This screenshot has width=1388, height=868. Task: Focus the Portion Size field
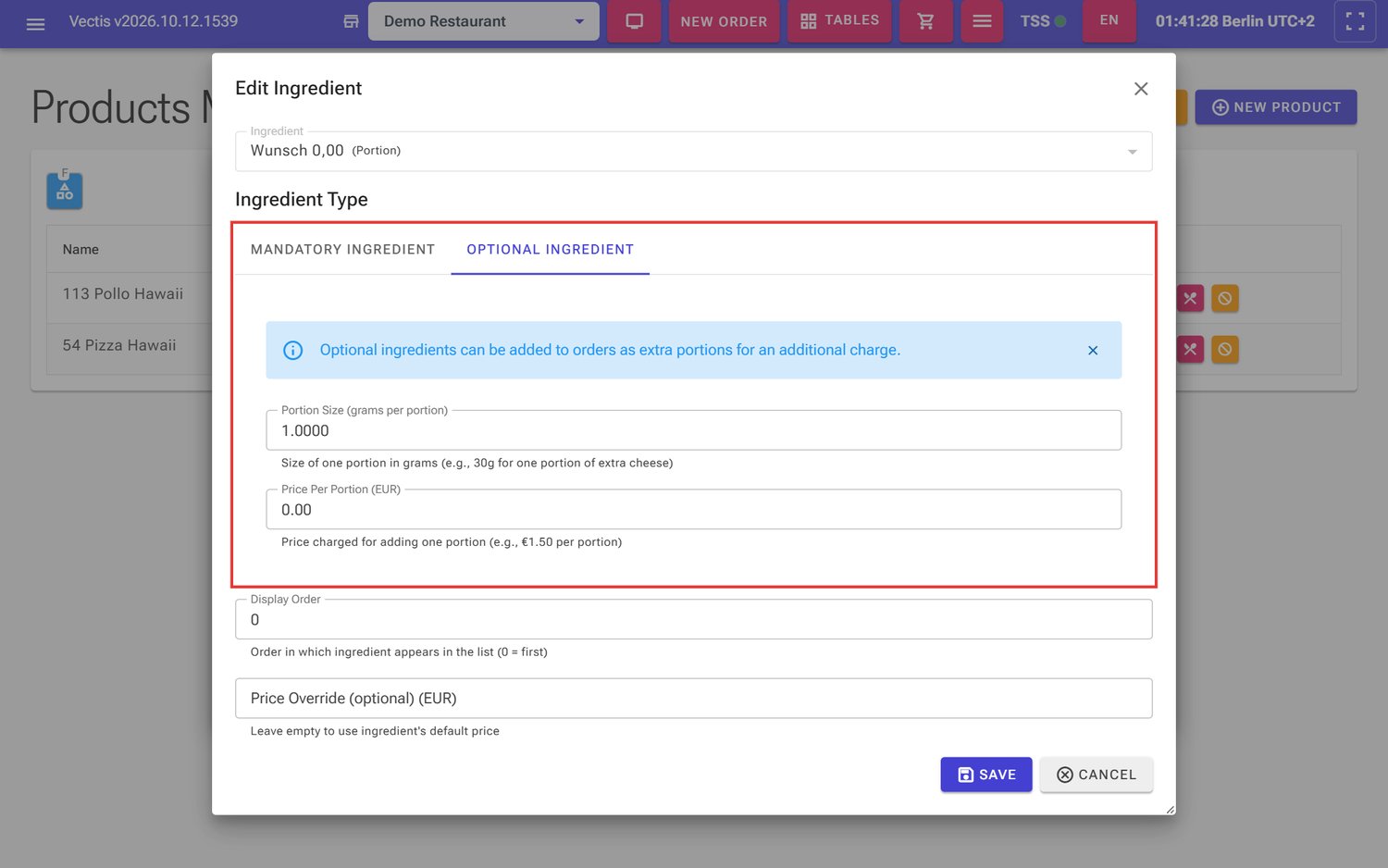click(x=694, y=430)
